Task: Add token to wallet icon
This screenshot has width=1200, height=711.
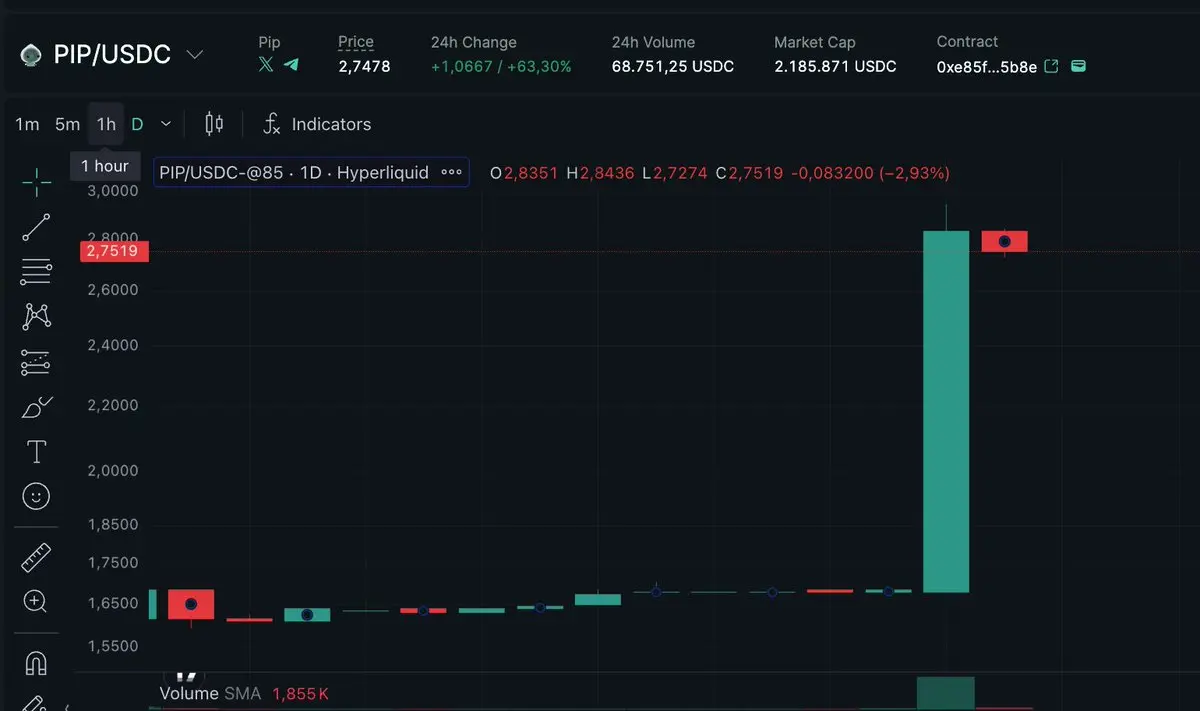Action: pos(1078,66)
